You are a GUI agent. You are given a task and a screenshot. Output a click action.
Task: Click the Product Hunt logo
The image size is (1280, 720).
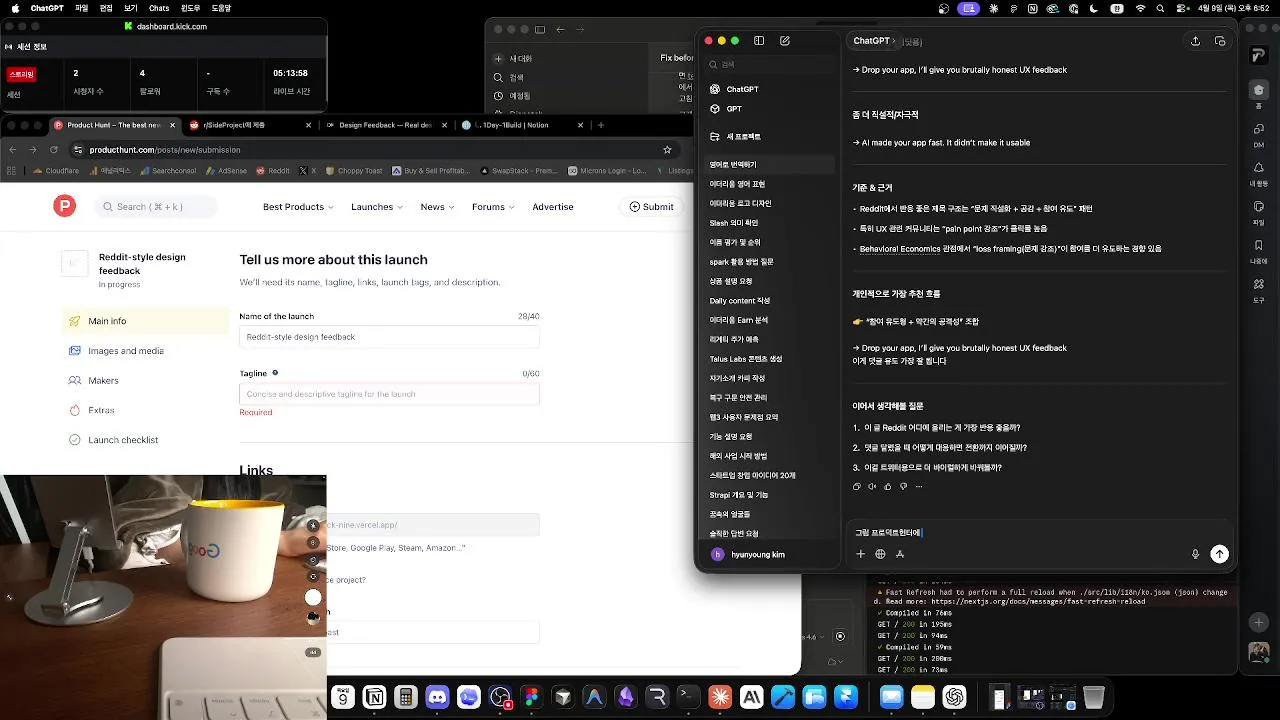(x=64, y=206)
